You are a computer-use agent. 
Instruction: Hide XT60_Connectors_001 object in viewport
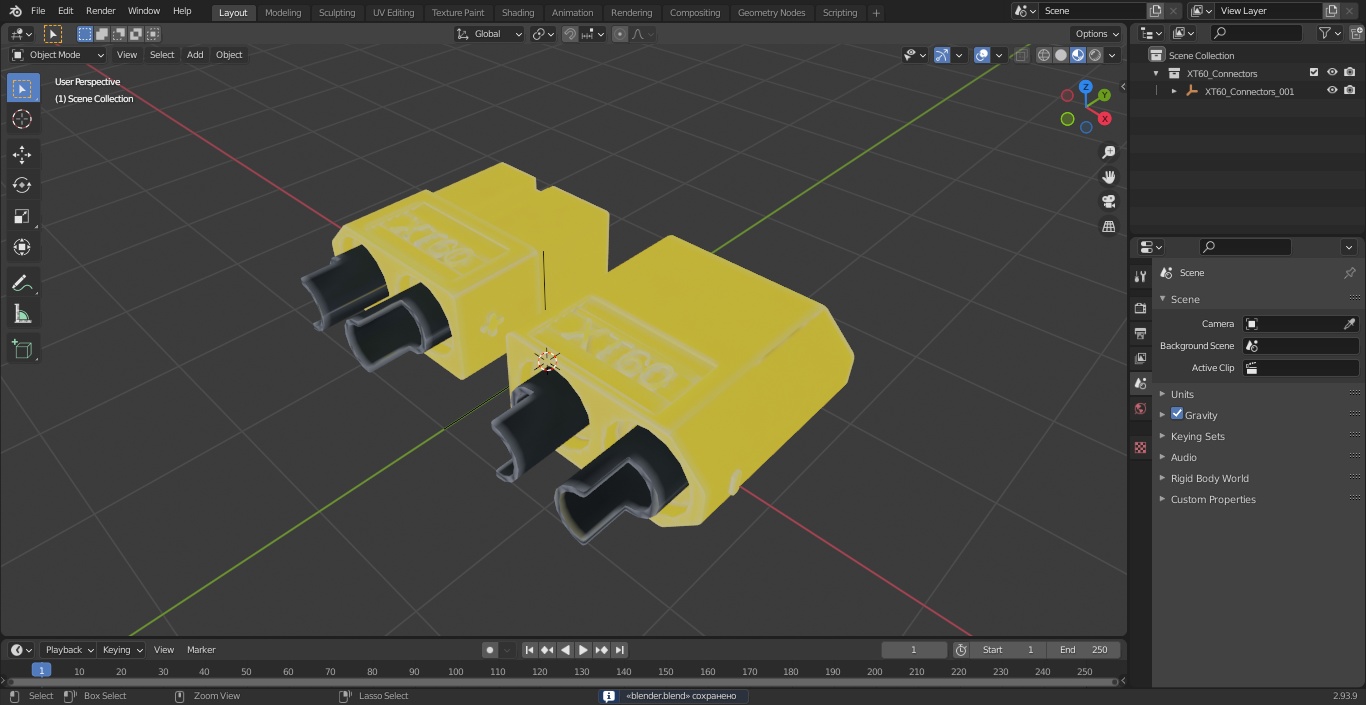(x=1332, y=91)
